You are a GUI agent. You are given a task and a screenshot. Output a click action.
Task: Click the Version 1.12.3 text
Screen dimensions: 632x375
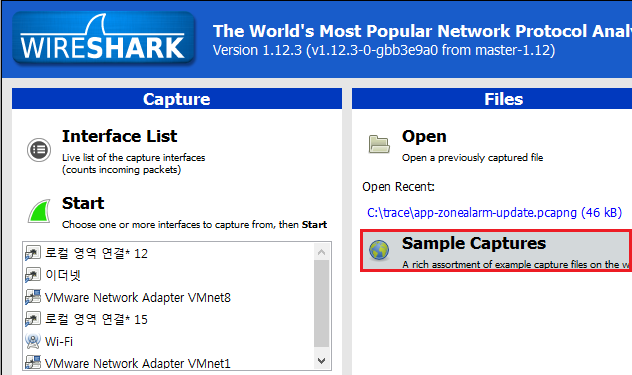(x=384, y=50)
